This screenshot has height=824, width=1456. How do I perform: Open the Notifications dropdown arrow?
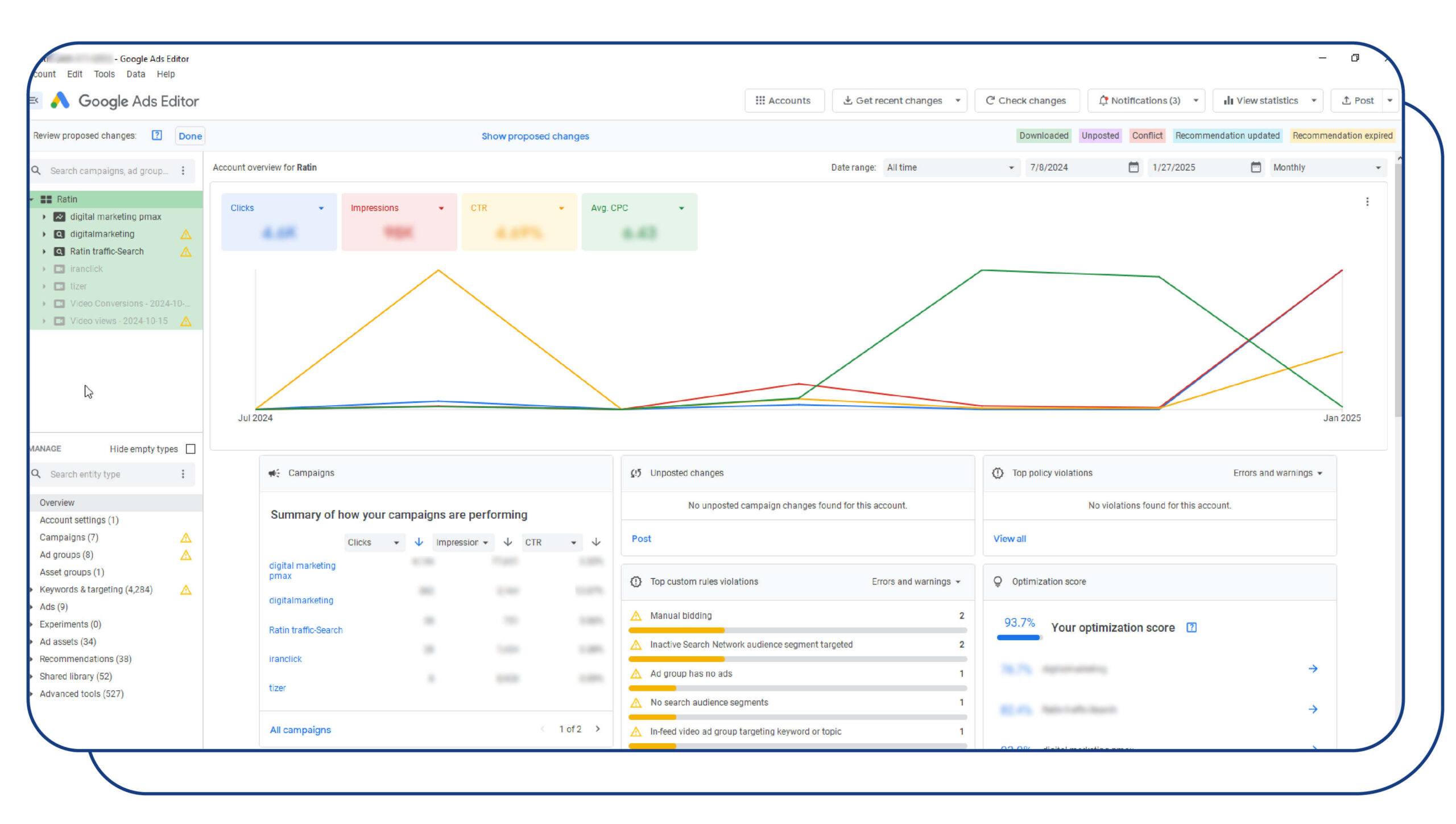click(x=1195, y=101)
